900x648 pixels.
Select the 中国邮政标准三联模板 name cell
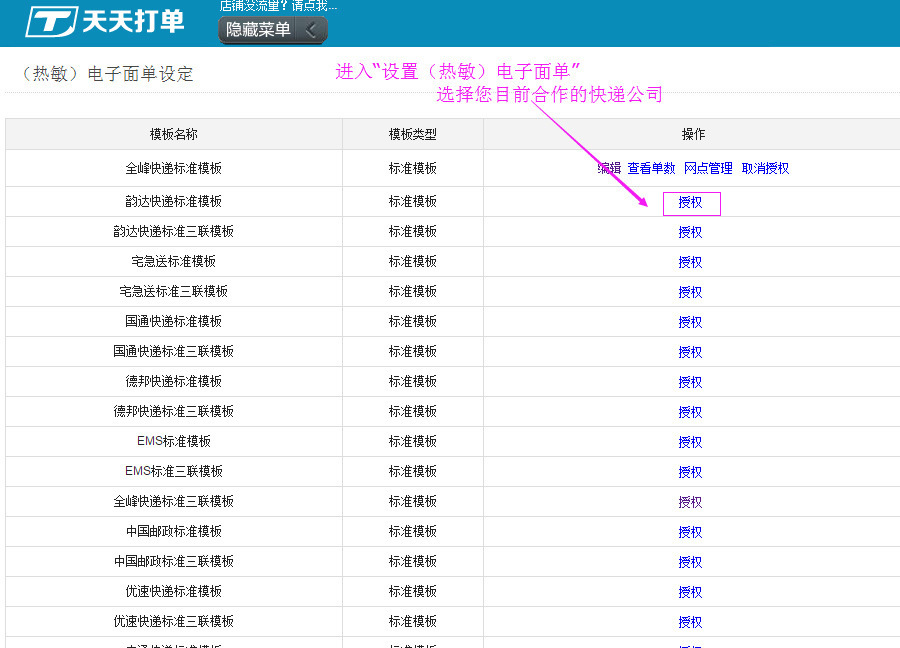pyautogui.click(x=173, y=561)
